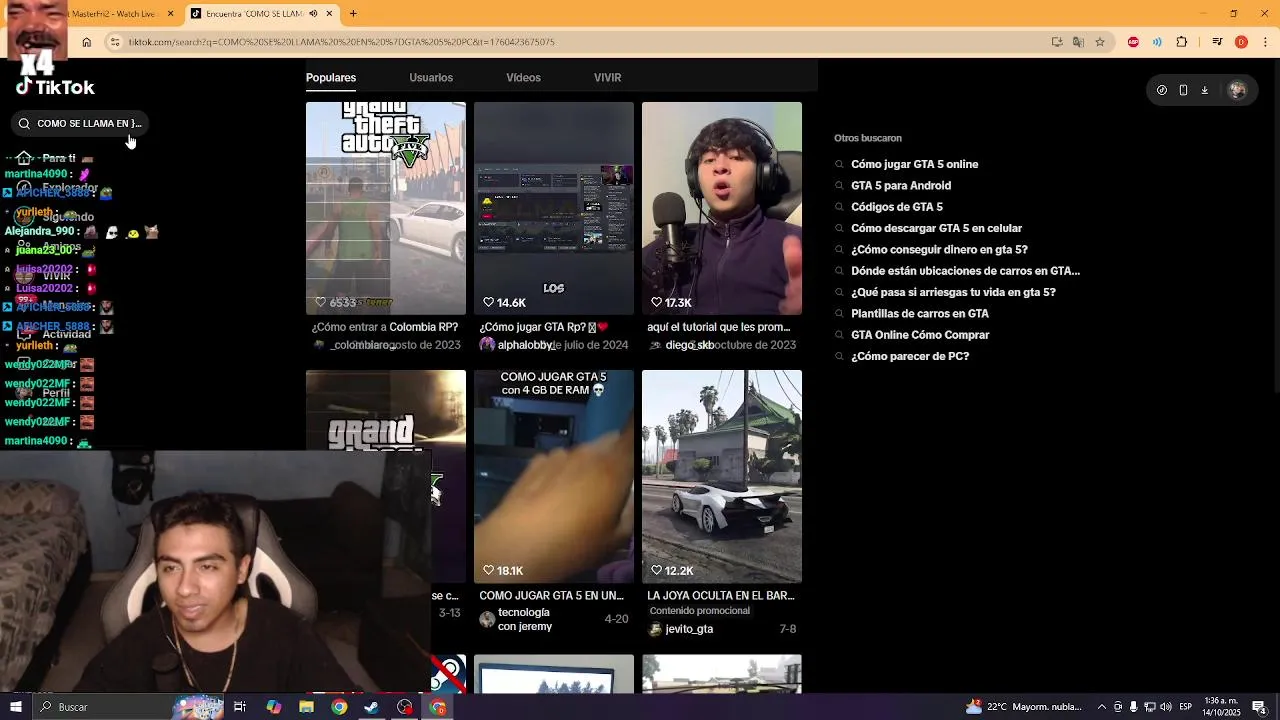
Task: Open File Explorer from the taskbar
Action: pyautogui.click(x=307, y=707)
